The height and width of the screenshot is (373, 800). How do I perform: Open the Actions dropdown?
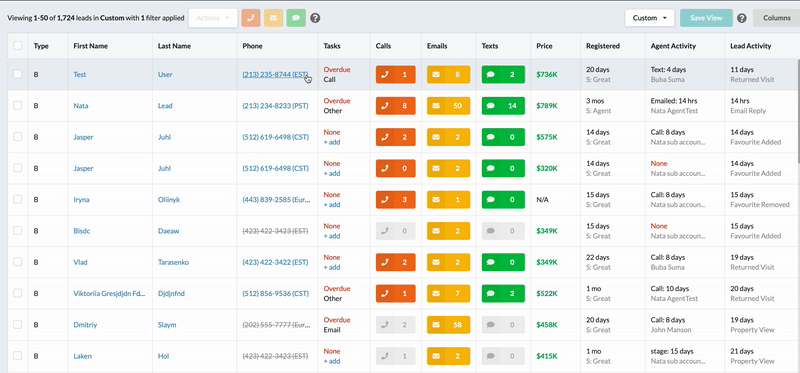(x=213, y=18)
